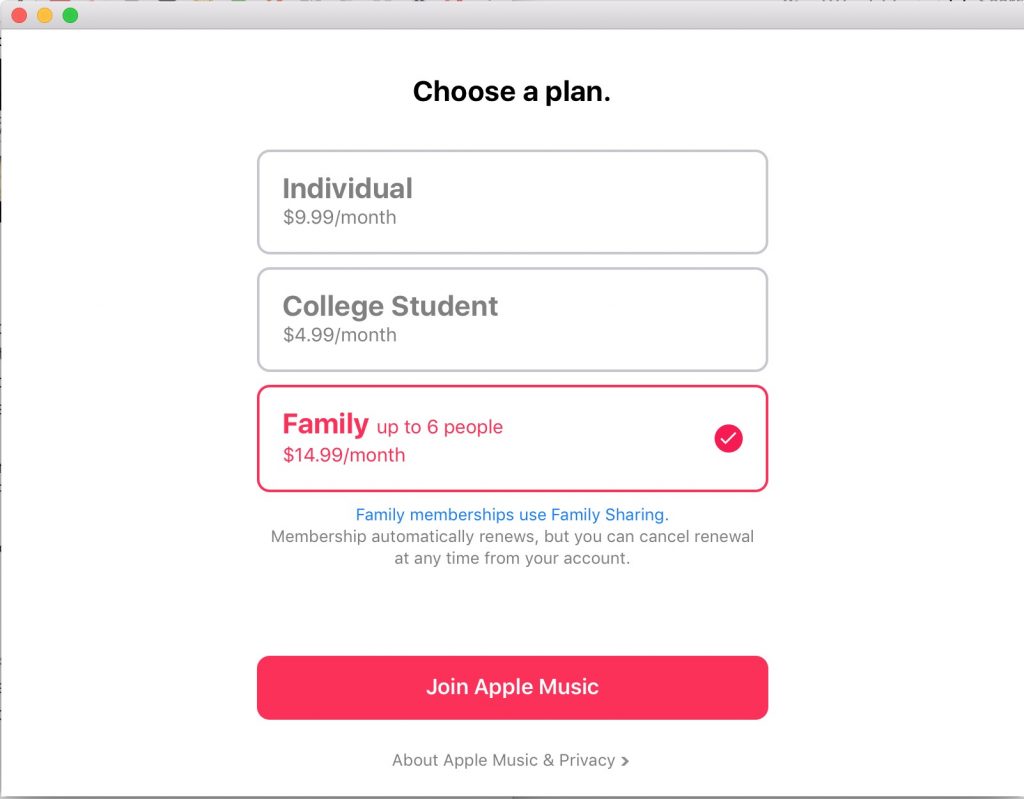This screenshot has height=799, width=1024.
Task: Click the 'Individual' title text
Action: click(x=347, y=189)
